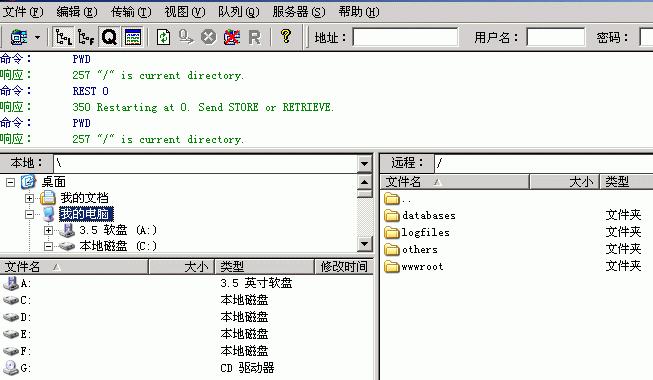
Task: Sort local list by 类型 column
Action: [264, 267]
